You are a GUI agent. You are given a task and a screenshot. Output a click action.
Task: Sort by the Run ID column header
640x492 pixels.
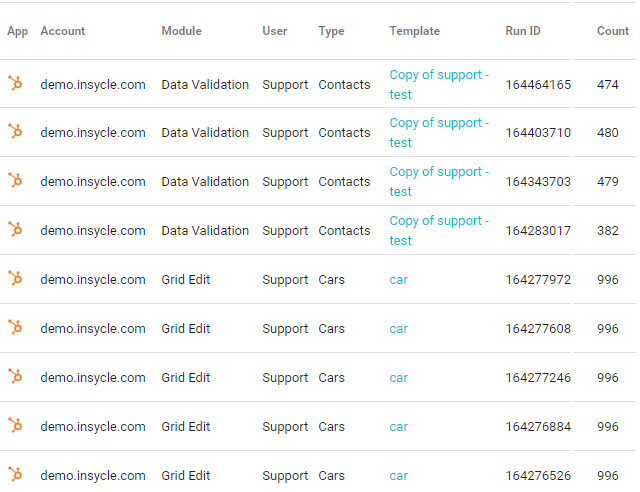(523, 31)
